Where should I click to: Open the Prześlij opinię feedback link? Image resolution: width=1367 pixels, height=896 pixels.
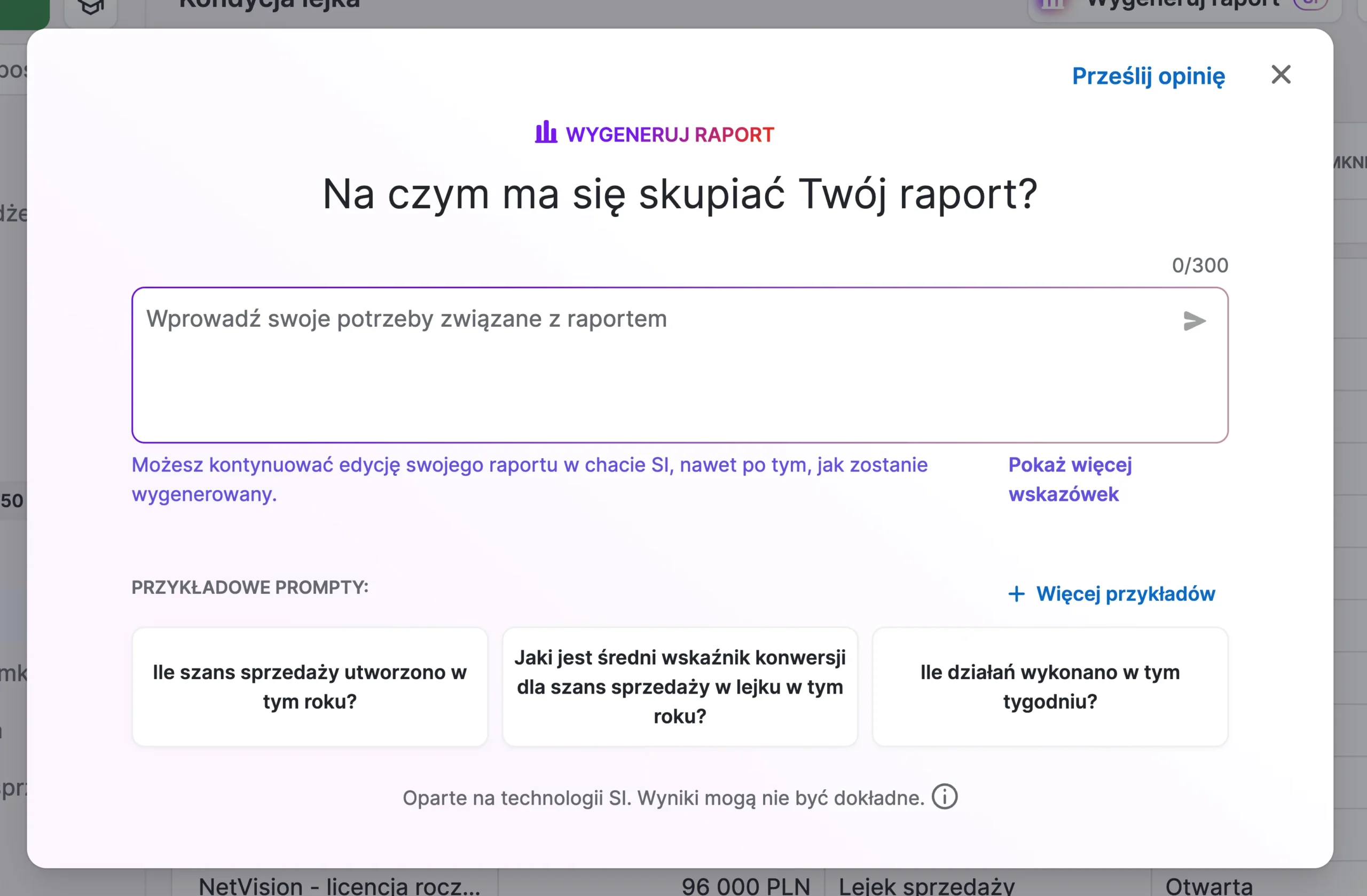tap(1148, 76)
